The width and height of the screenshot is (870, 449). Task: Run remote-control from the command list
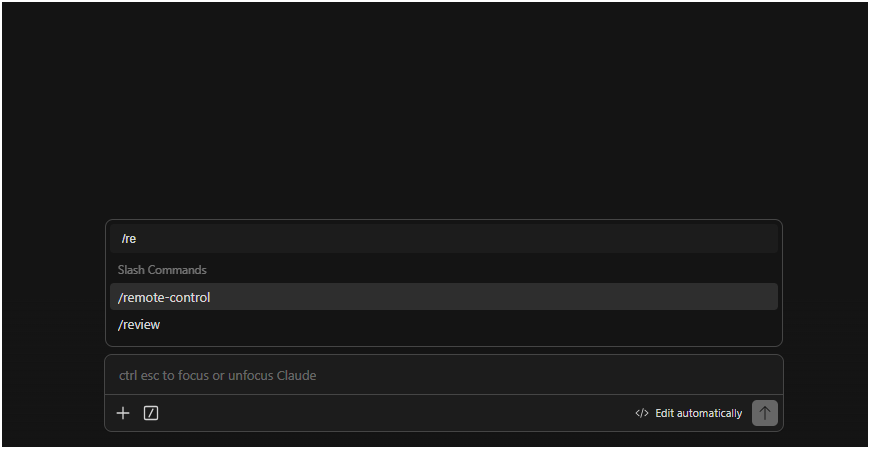tap(164, 297)
